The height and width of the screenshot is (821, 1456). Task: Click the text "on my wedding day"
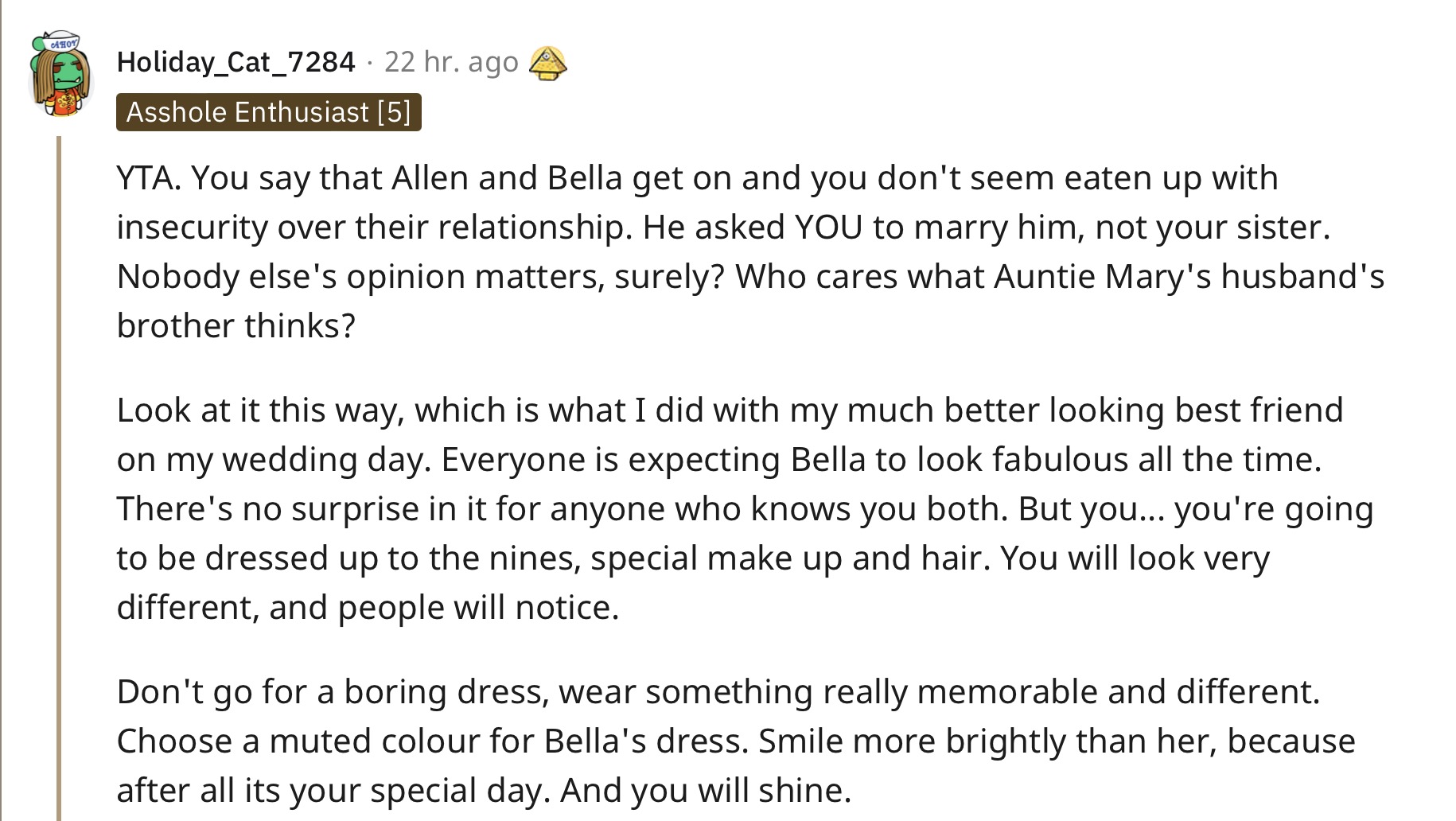(x=274, y=460)
